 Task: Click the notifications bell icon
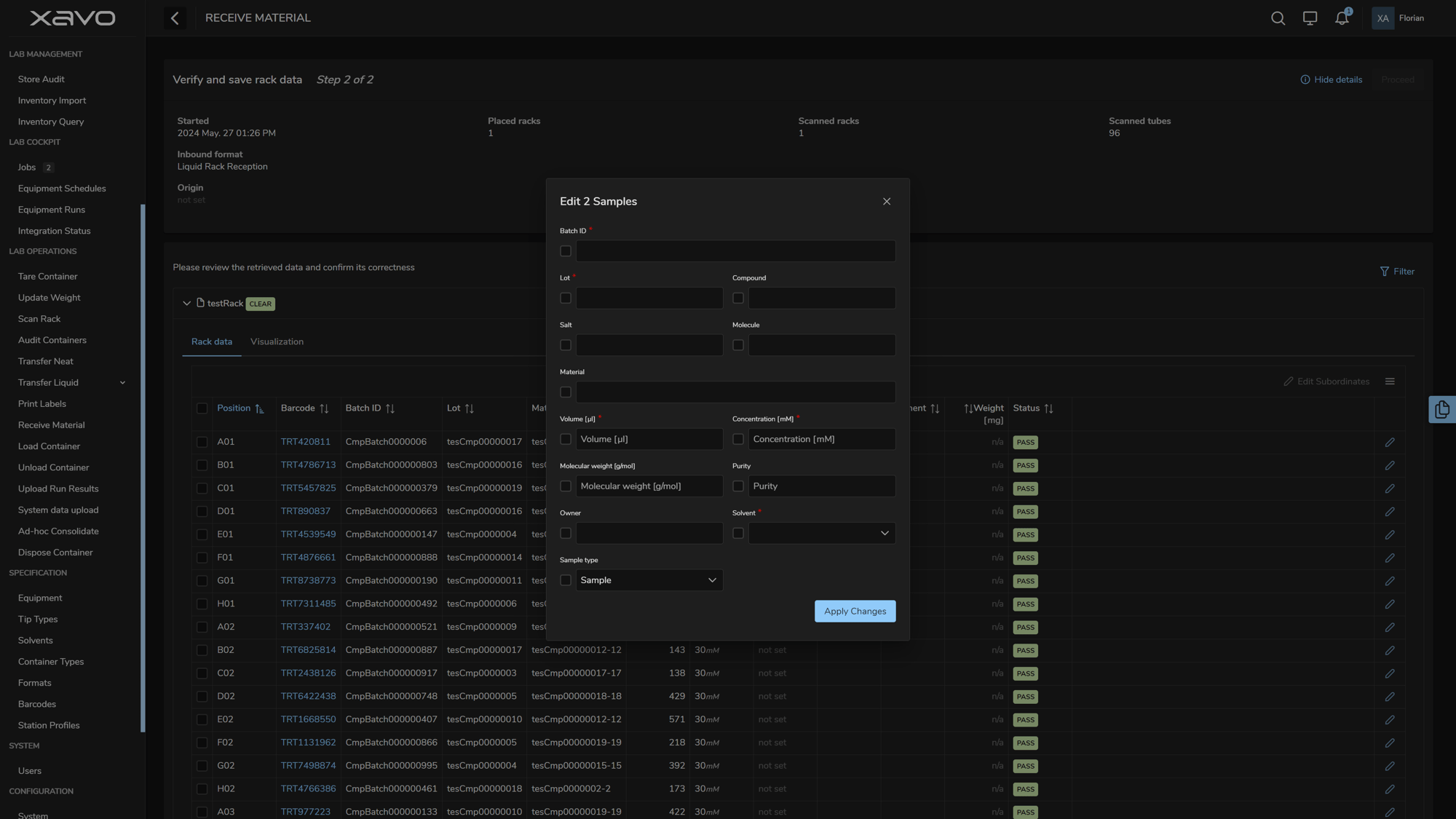click(x=1342, y=18)
